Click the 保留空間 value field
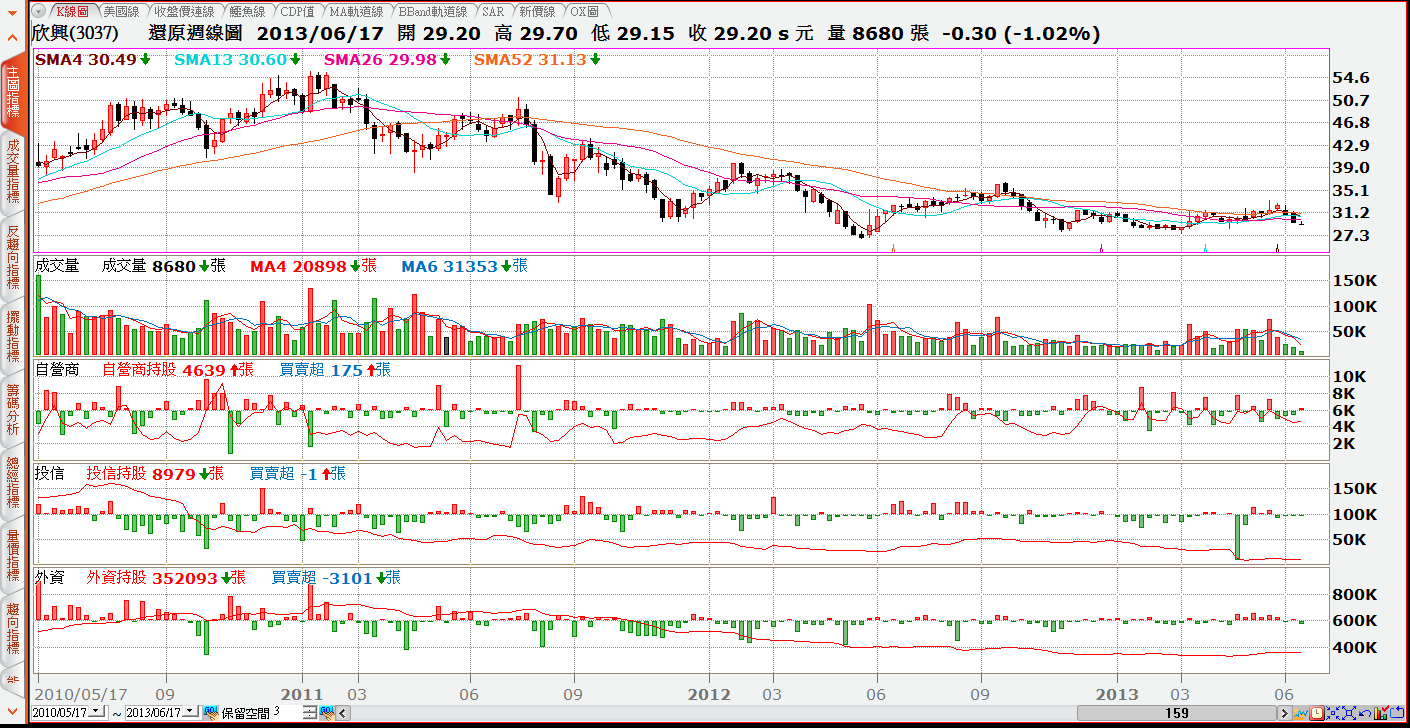1410x728 pixels. click(287, 712)
